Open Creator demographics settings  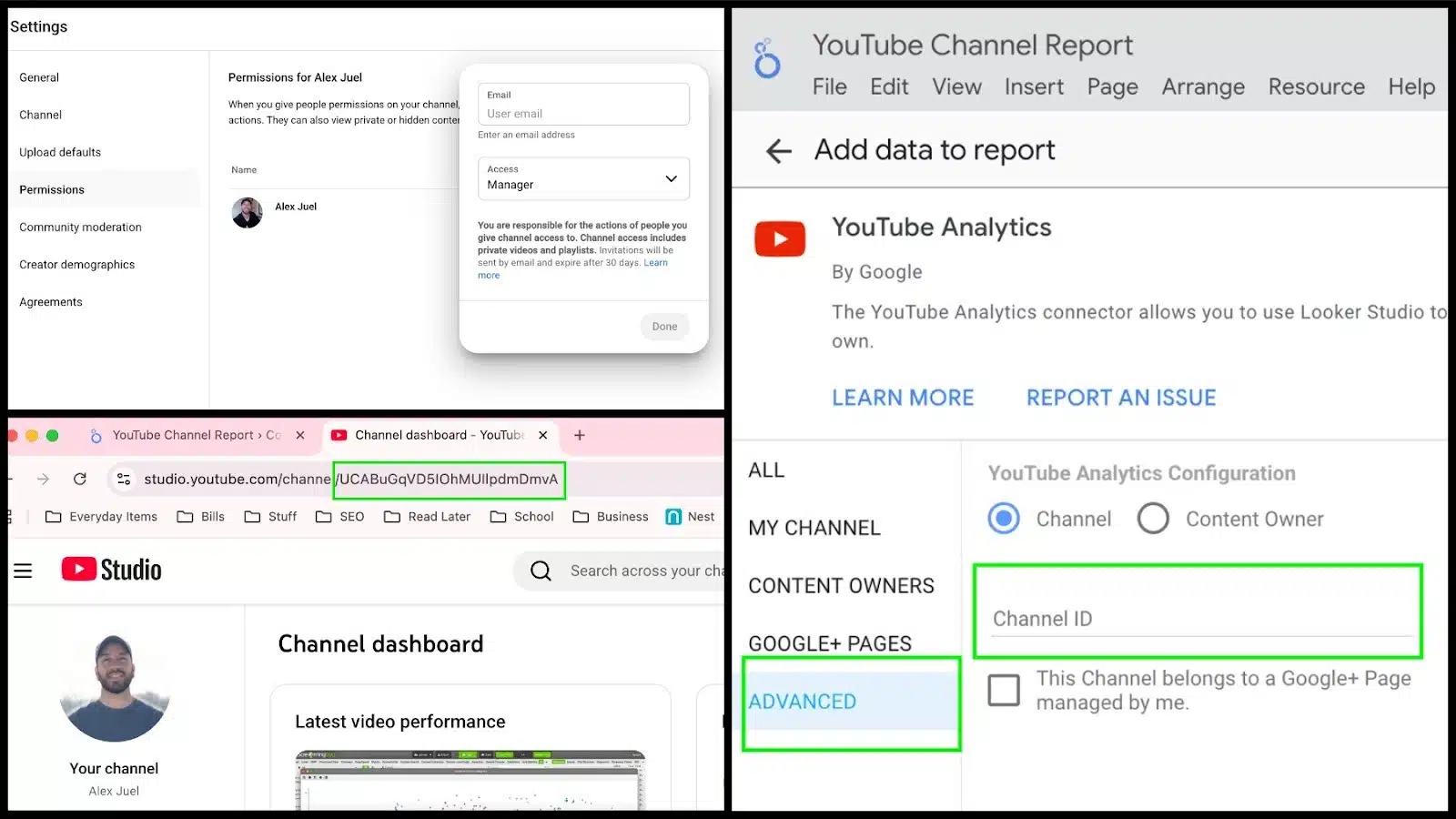[76, 264]
